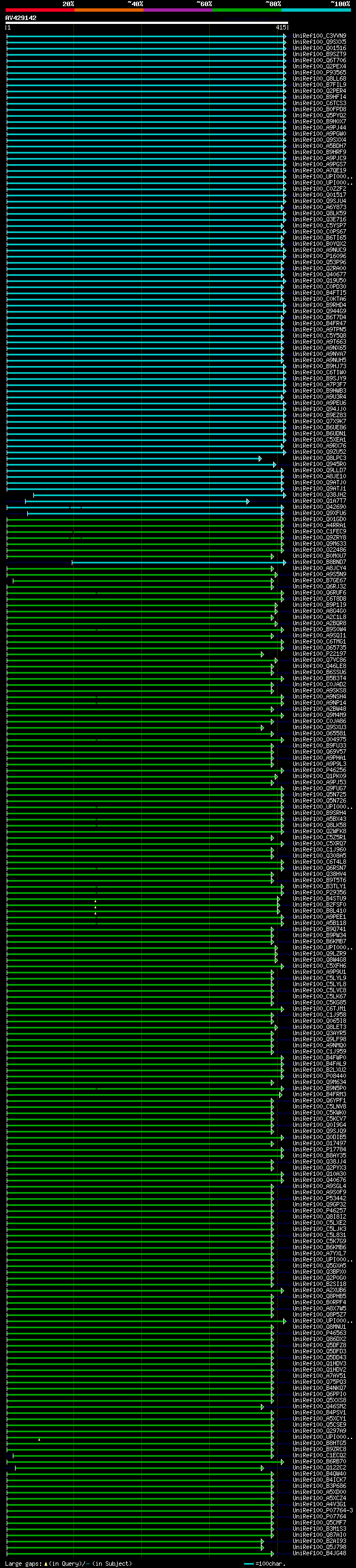Click the =100char. scale legend
This screenshot has width=356, height=1568.
click(x=264, y=1563)
